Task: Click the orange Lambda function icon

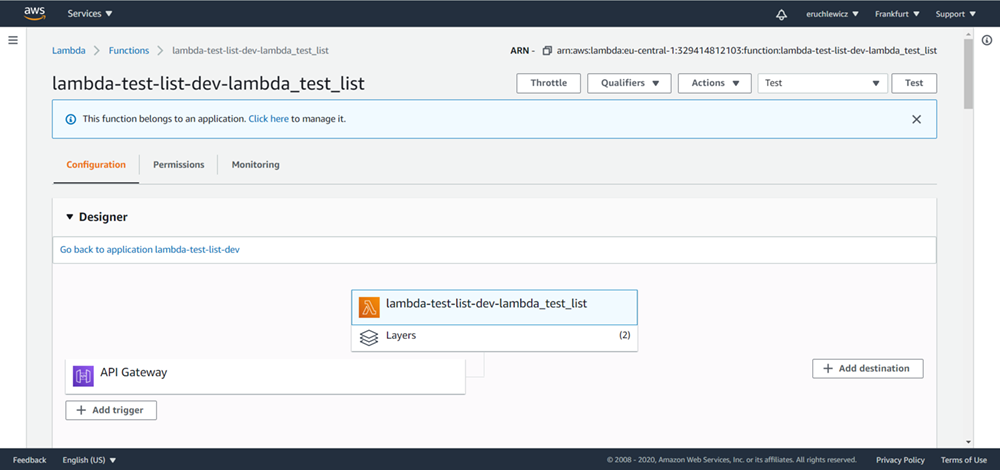Action: pyautogui.click(x=369, y=307)
